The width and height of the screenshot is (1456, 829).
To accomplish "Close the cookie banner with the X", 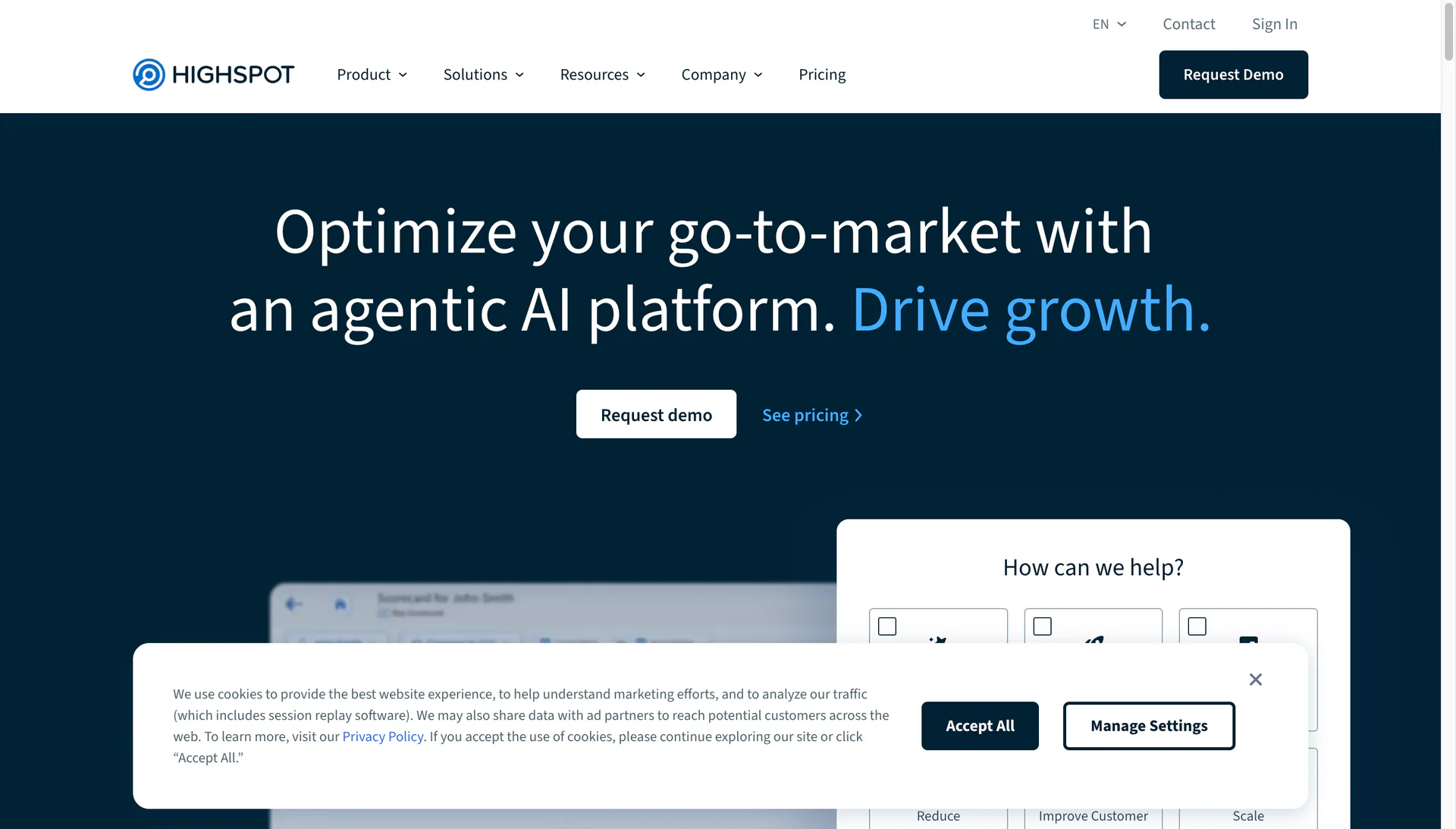I will coord(1256,680).
